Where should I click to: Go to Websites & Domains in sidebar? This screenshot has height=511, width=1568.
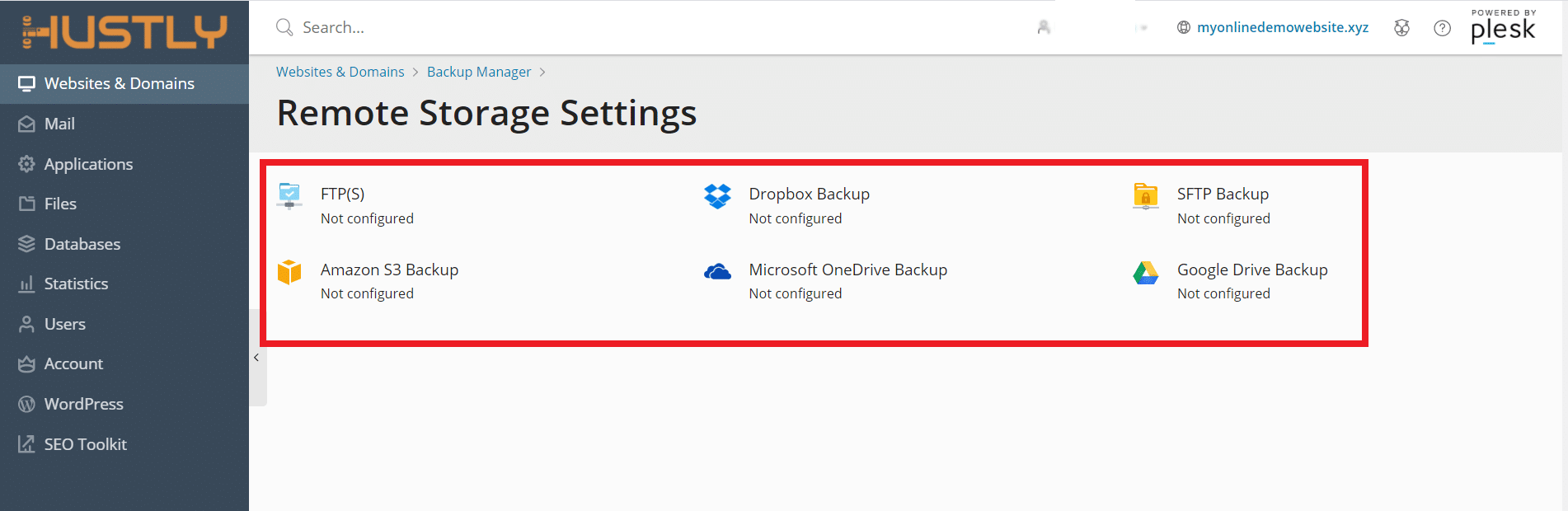[x=124, y=84]
